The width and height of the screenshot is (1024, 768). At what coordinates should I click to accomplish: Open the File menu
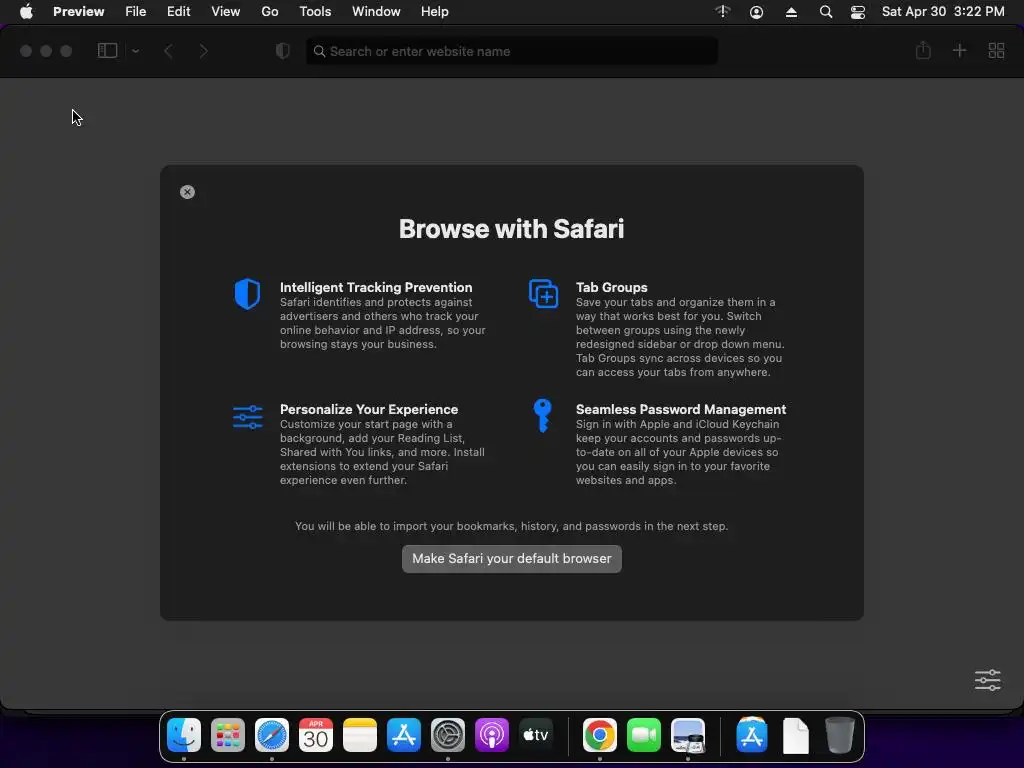coord(136,12)
